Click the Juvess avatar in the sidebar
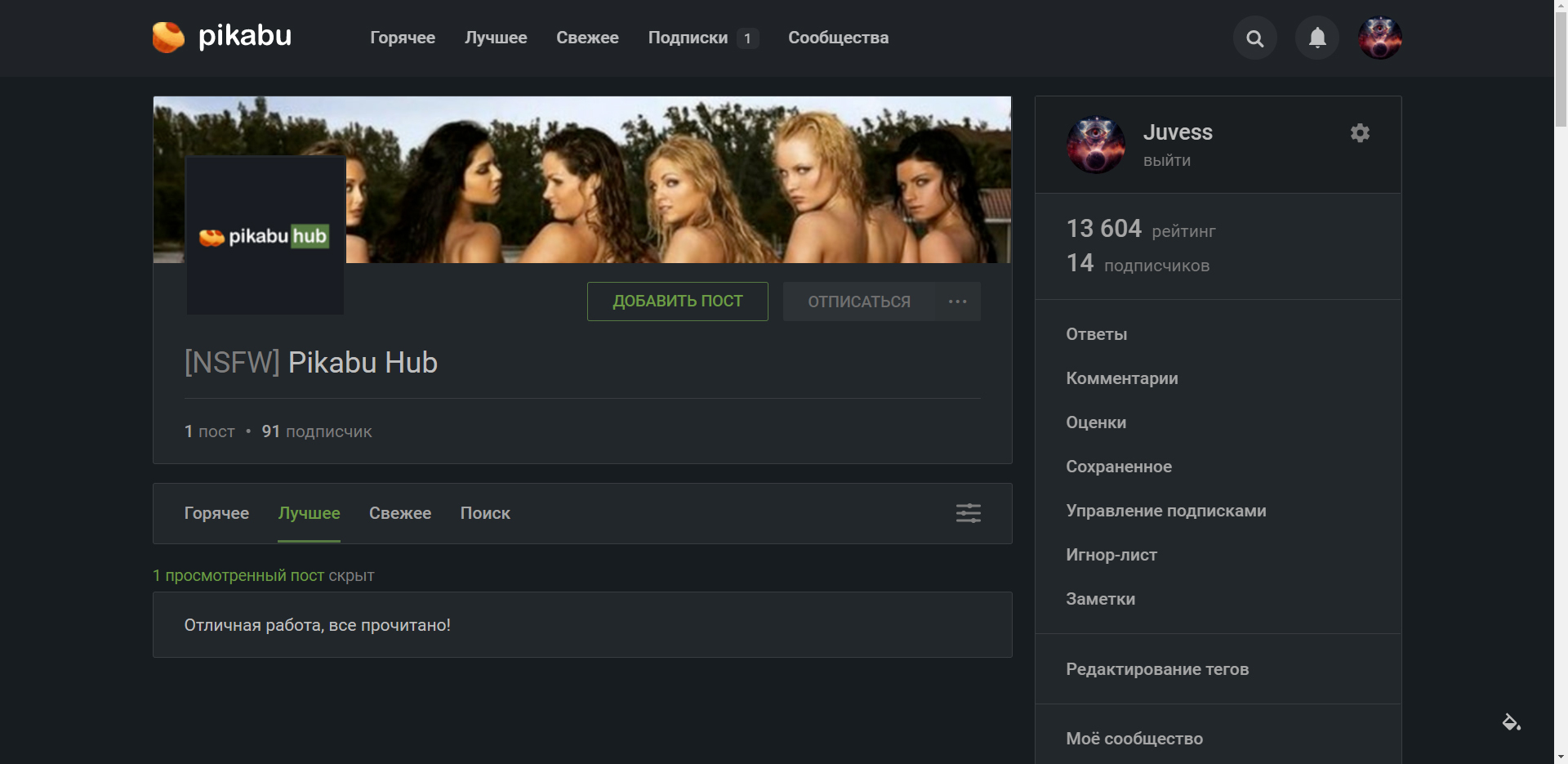Viewport: 1568px width, 764px height. (1096, 145)
